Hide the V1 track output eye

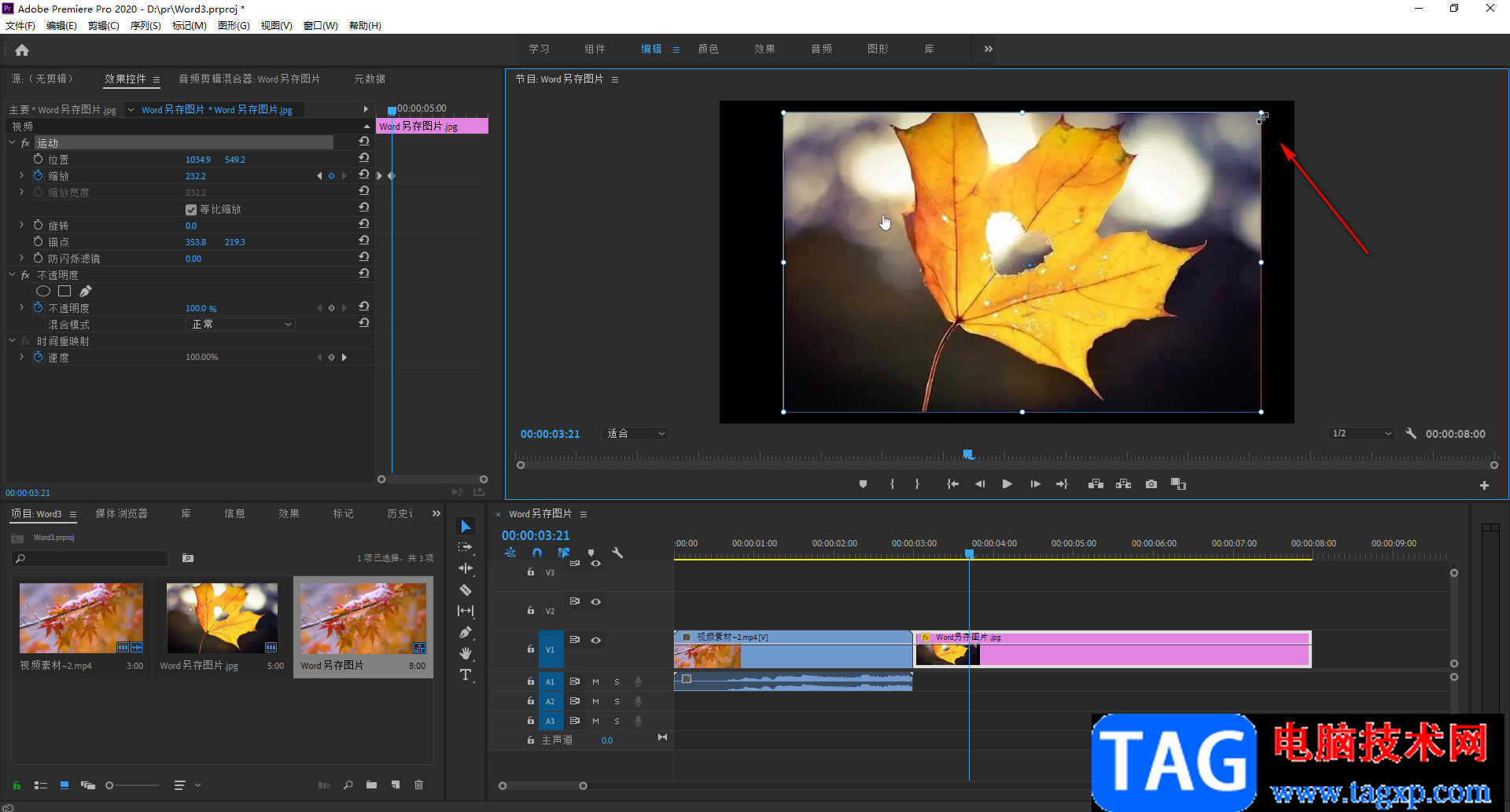pos(596,640)
